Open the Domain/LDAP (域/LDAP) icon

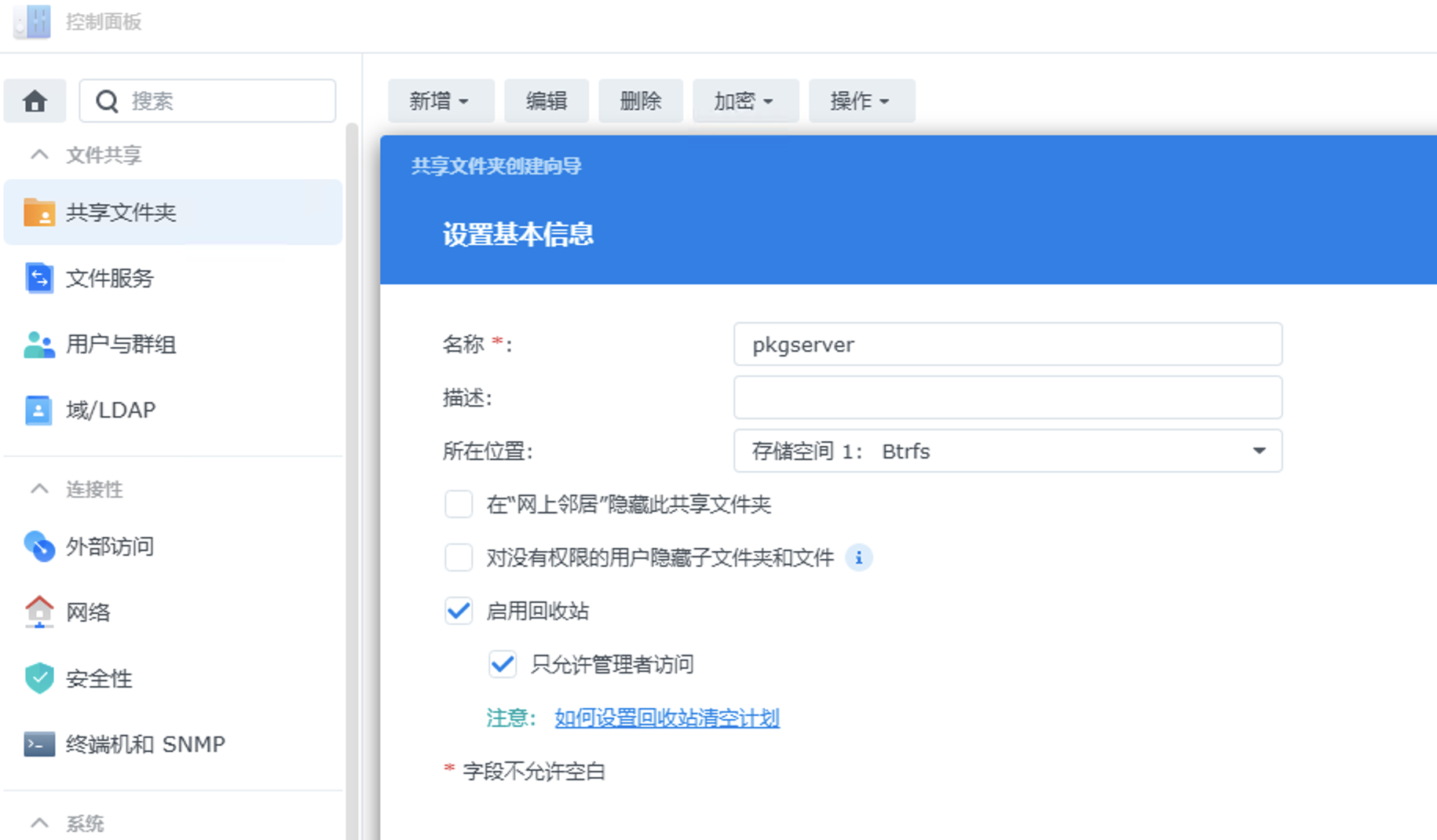(x=38, y=410)
